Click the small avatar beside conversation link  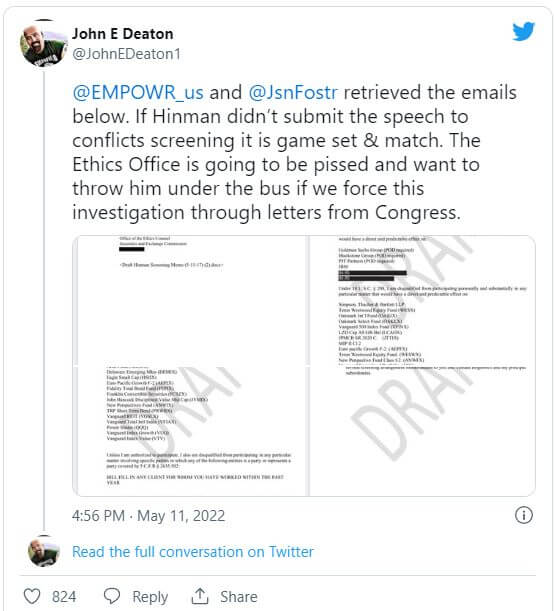point(44,551)
